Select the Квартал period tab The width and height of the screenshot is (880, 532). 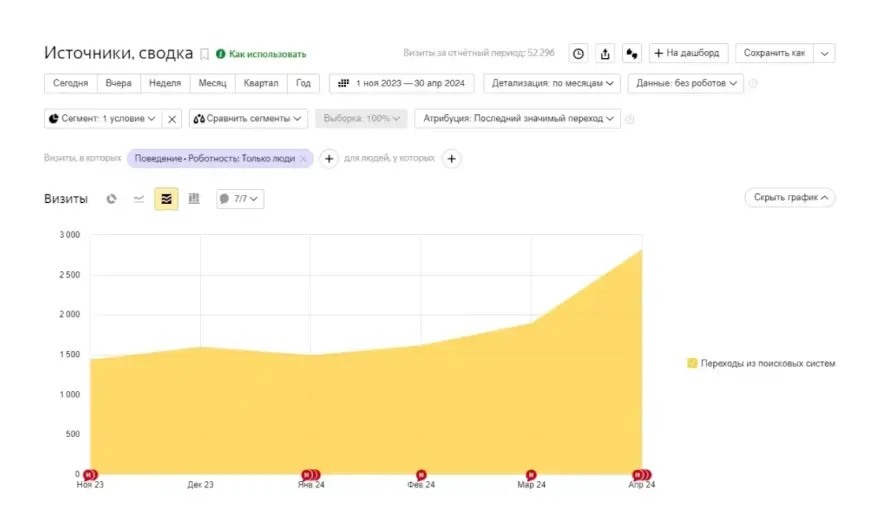tap(261, 84)
